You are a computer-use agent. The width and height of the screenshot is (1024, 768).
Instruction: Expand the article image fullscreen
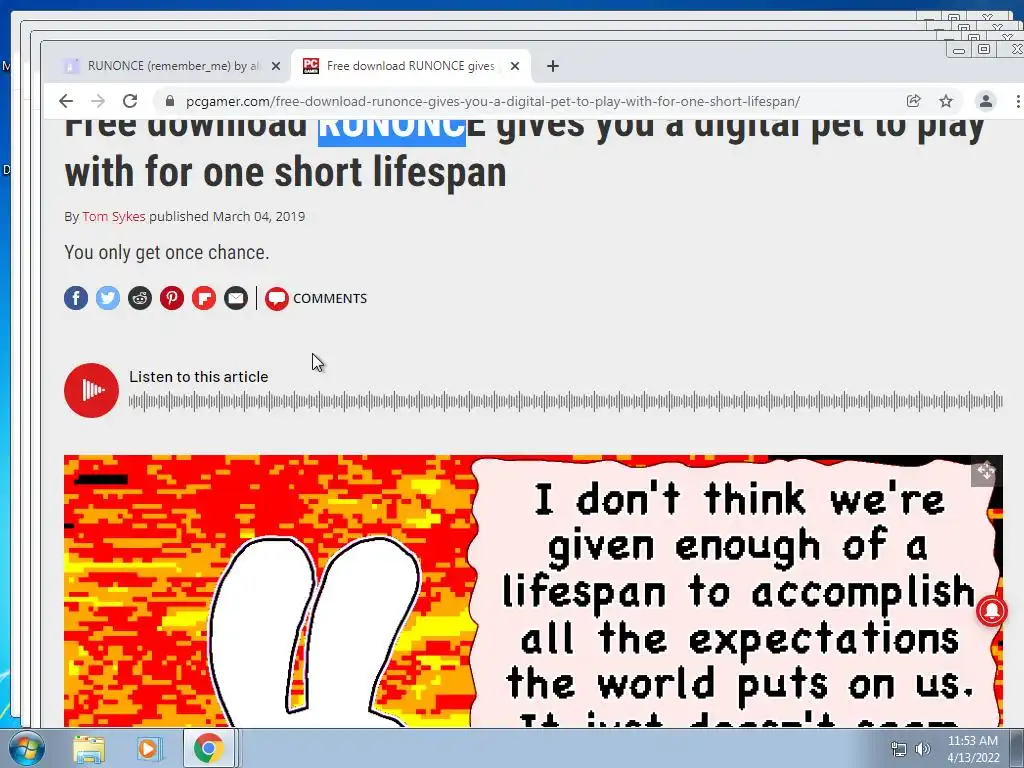coord(985,470)
